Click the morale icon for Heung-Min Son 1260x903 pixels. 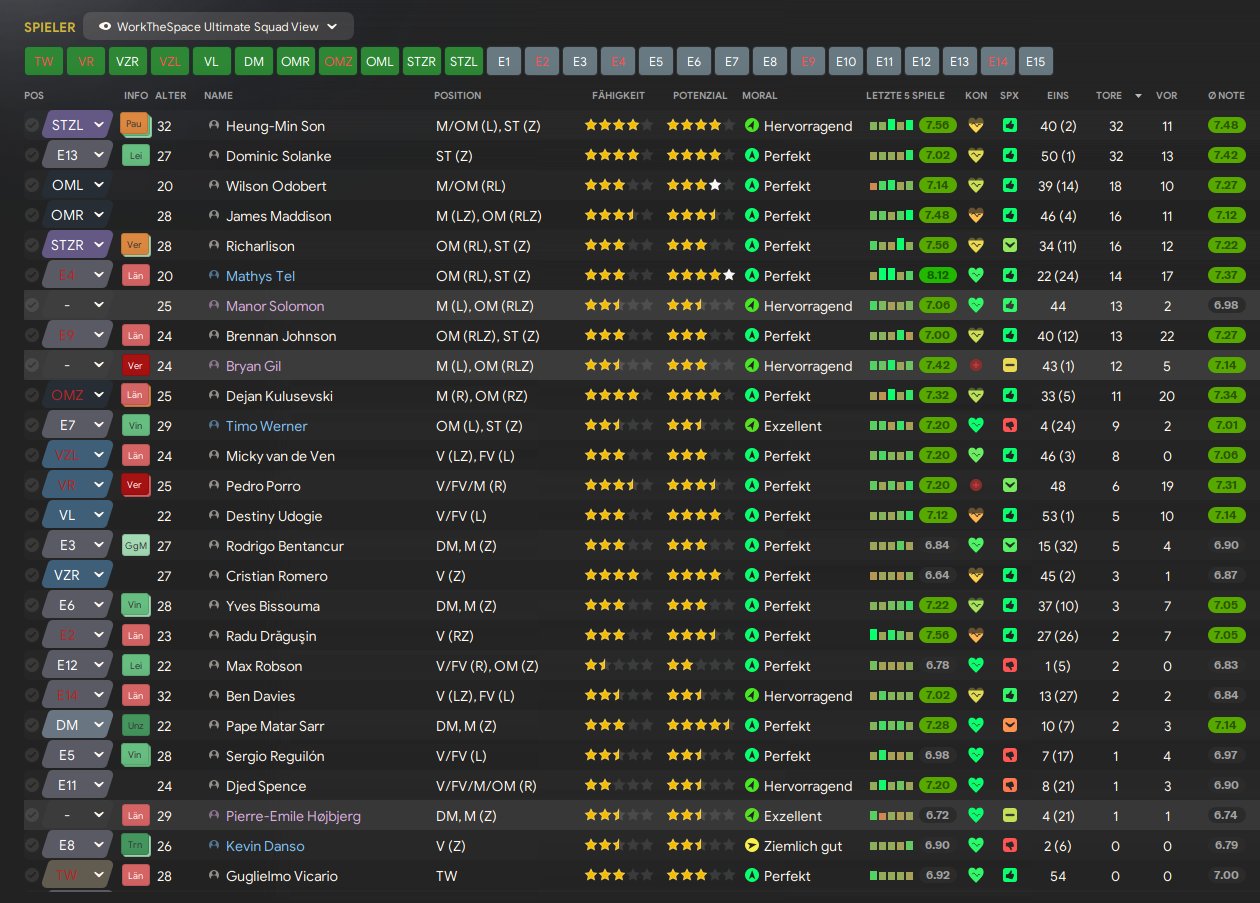tap(752, 126)
